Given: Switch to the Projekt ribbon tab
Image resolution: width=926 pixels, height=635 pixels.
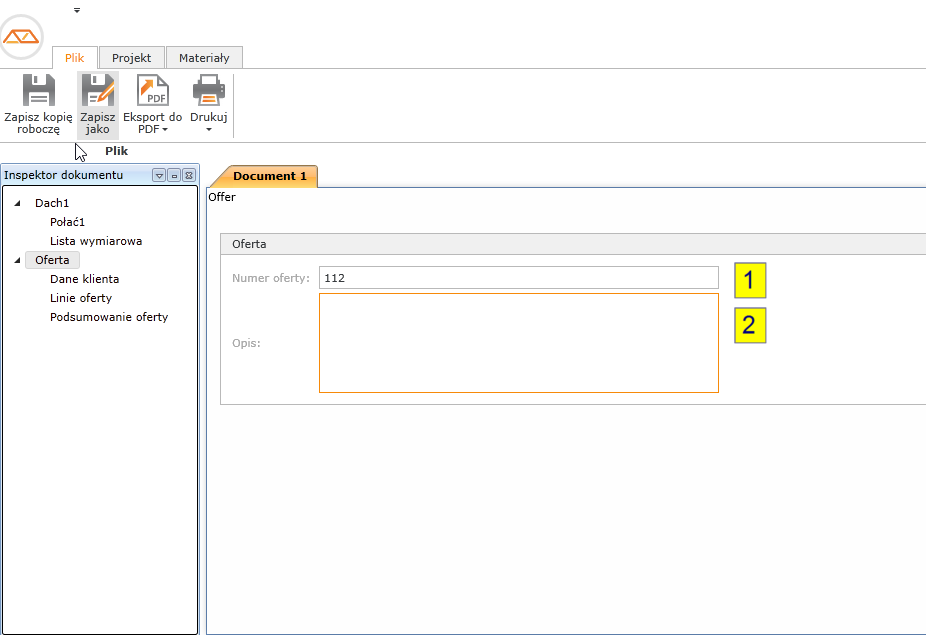Looking at the screenshot, I should 131,58.
